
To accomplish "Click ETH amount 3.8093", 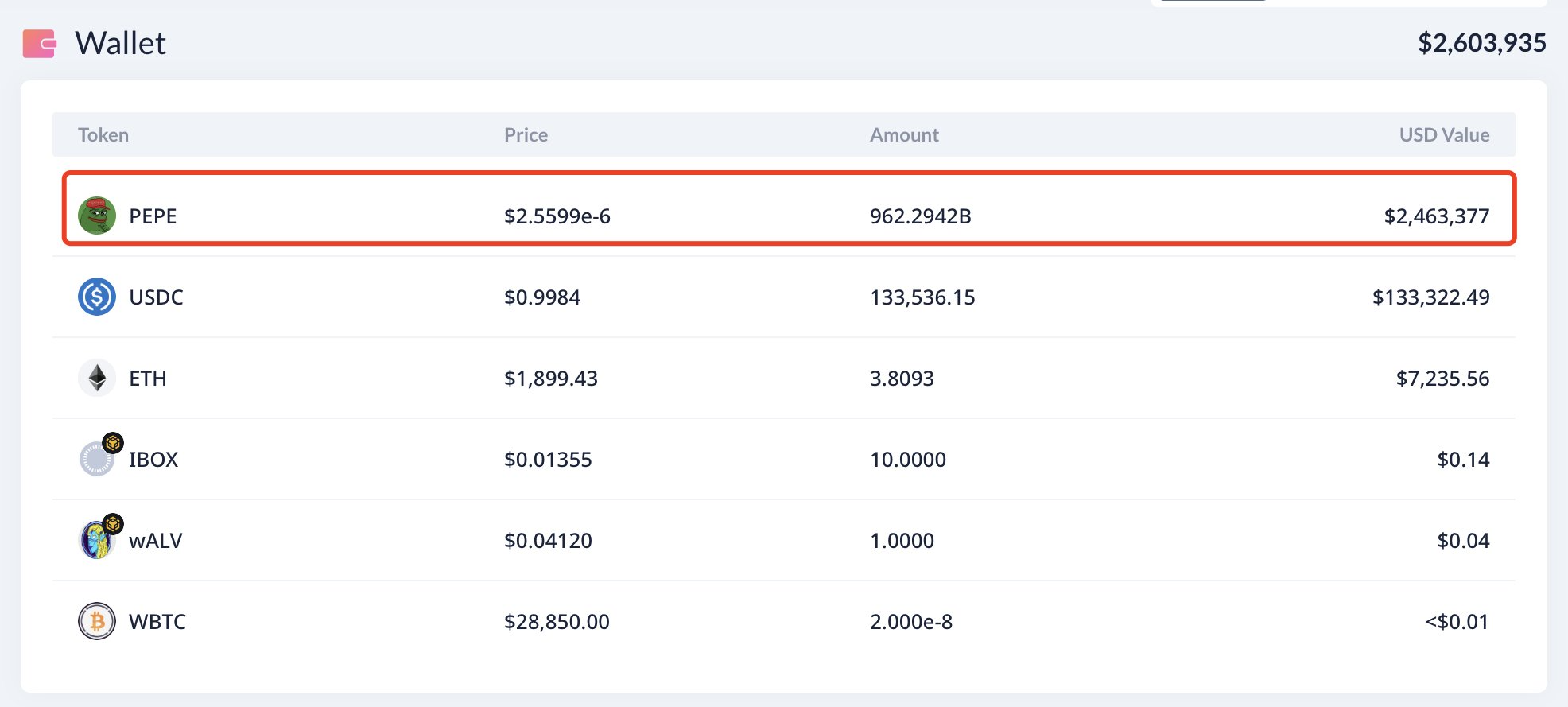I will click(902, 379).
